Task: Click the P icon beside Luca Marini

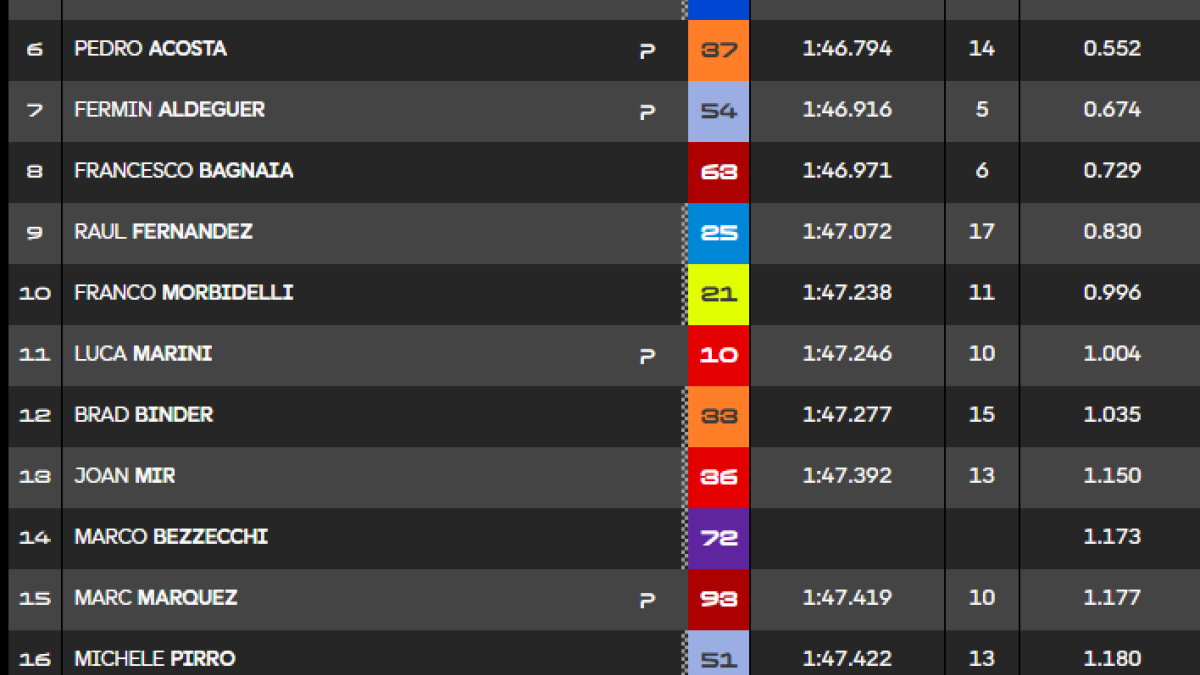Action: point(647,355)
